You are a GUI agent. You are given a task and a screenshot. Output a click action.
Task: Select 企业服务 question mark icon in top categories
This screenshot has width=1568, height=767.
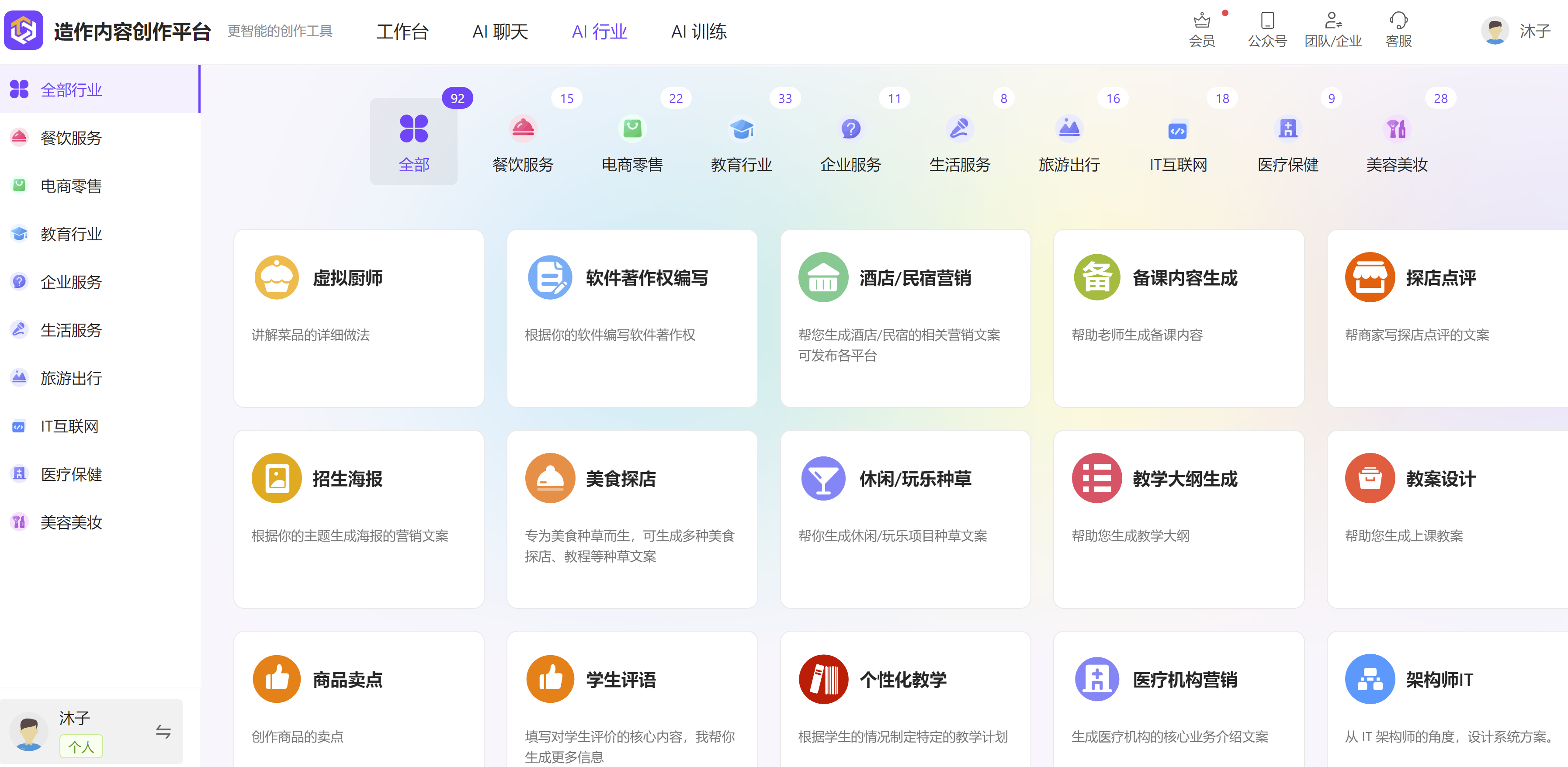851,128
